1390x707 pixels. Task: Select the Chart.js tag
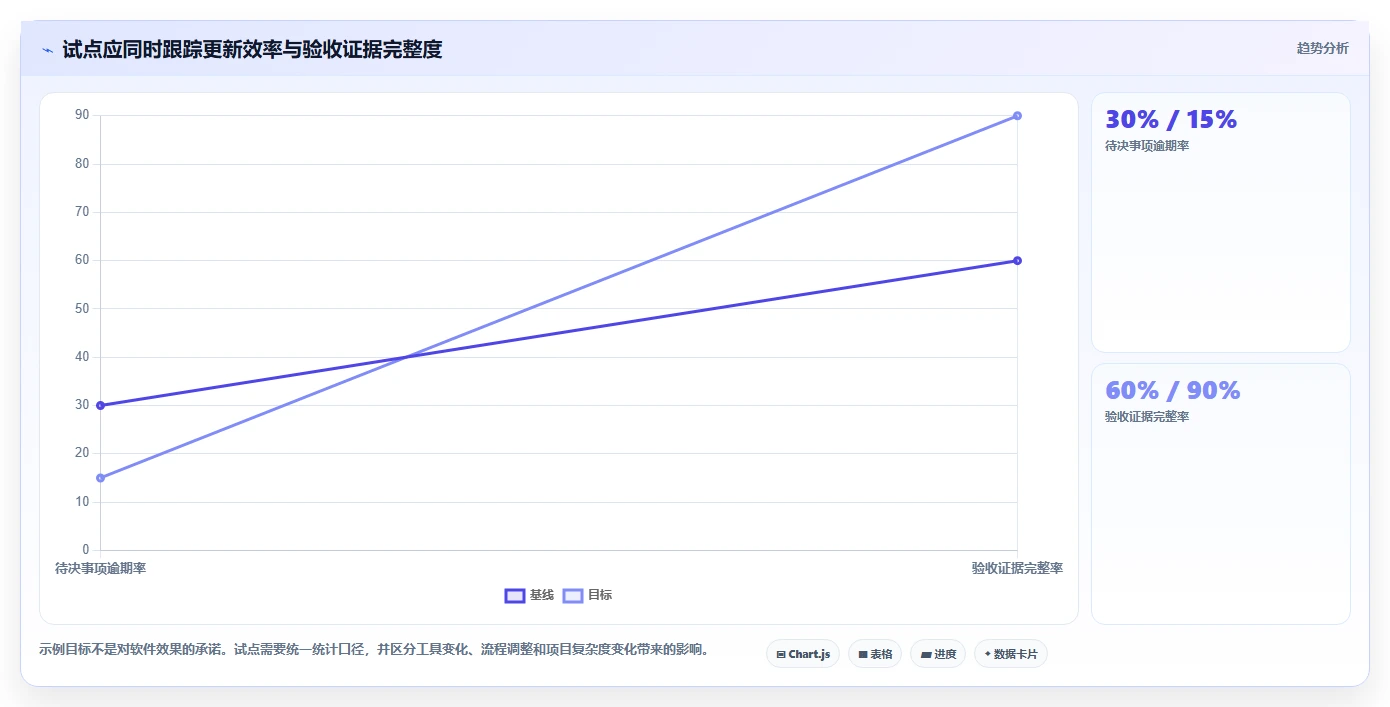click(x=803, y=654)
